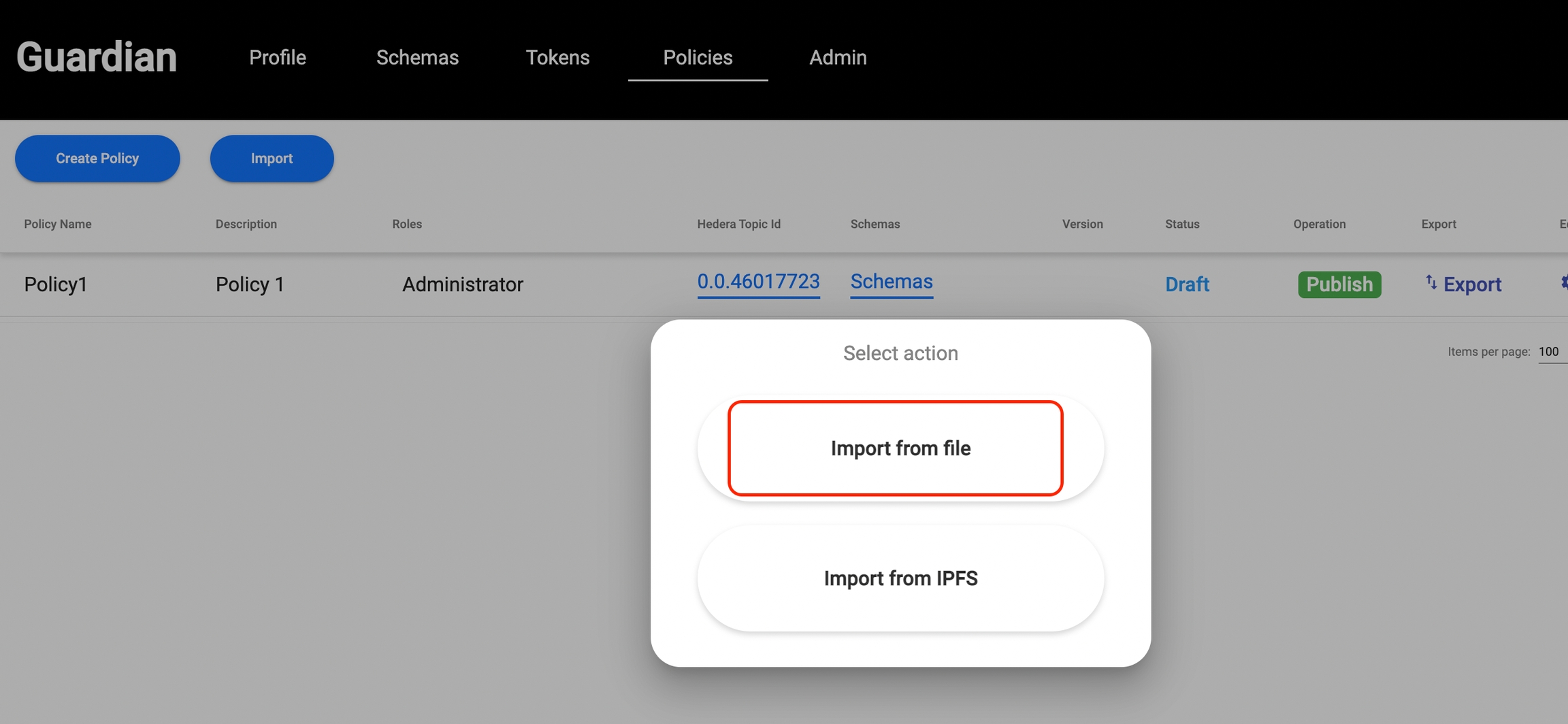Click the edit gear icon in the Policy1 row
The width and height of the screenshot is (1568, 724).
coord(1563,283)
